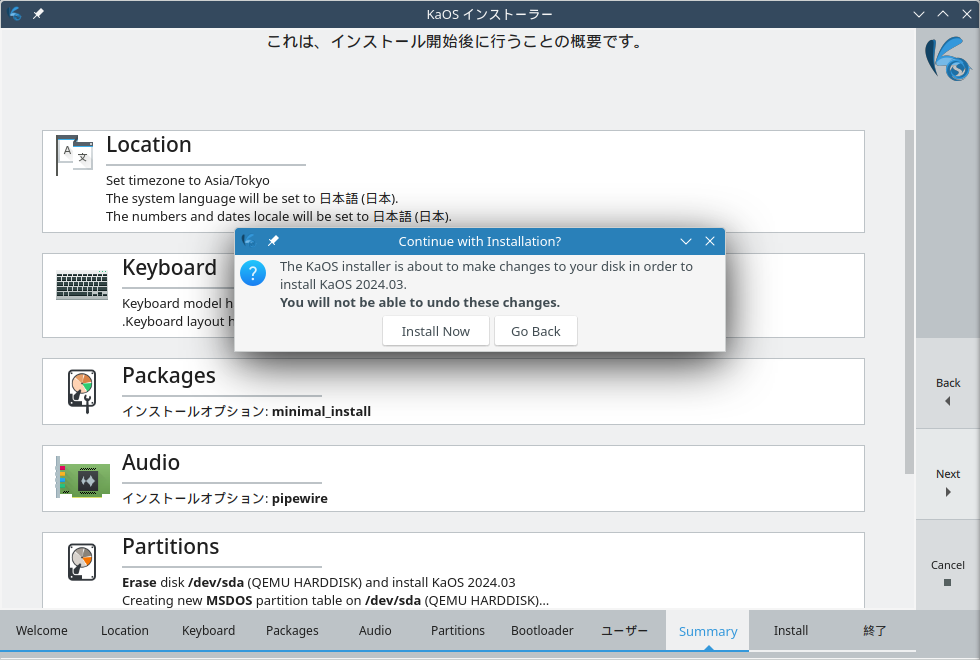
Task: Select the Keyboard step tab
Action: coord(208,631)
